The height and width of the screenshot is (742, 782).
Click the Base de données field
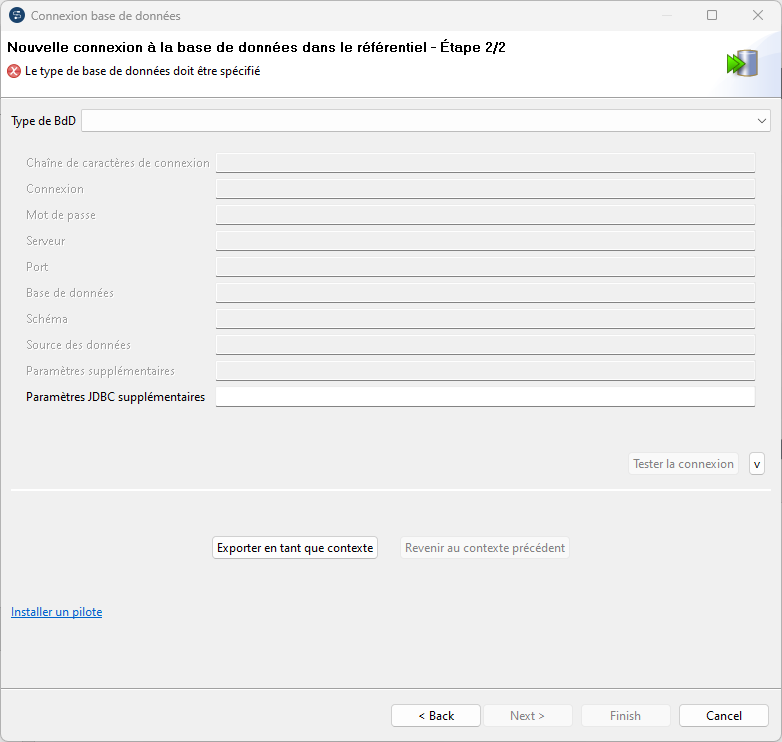485,293
